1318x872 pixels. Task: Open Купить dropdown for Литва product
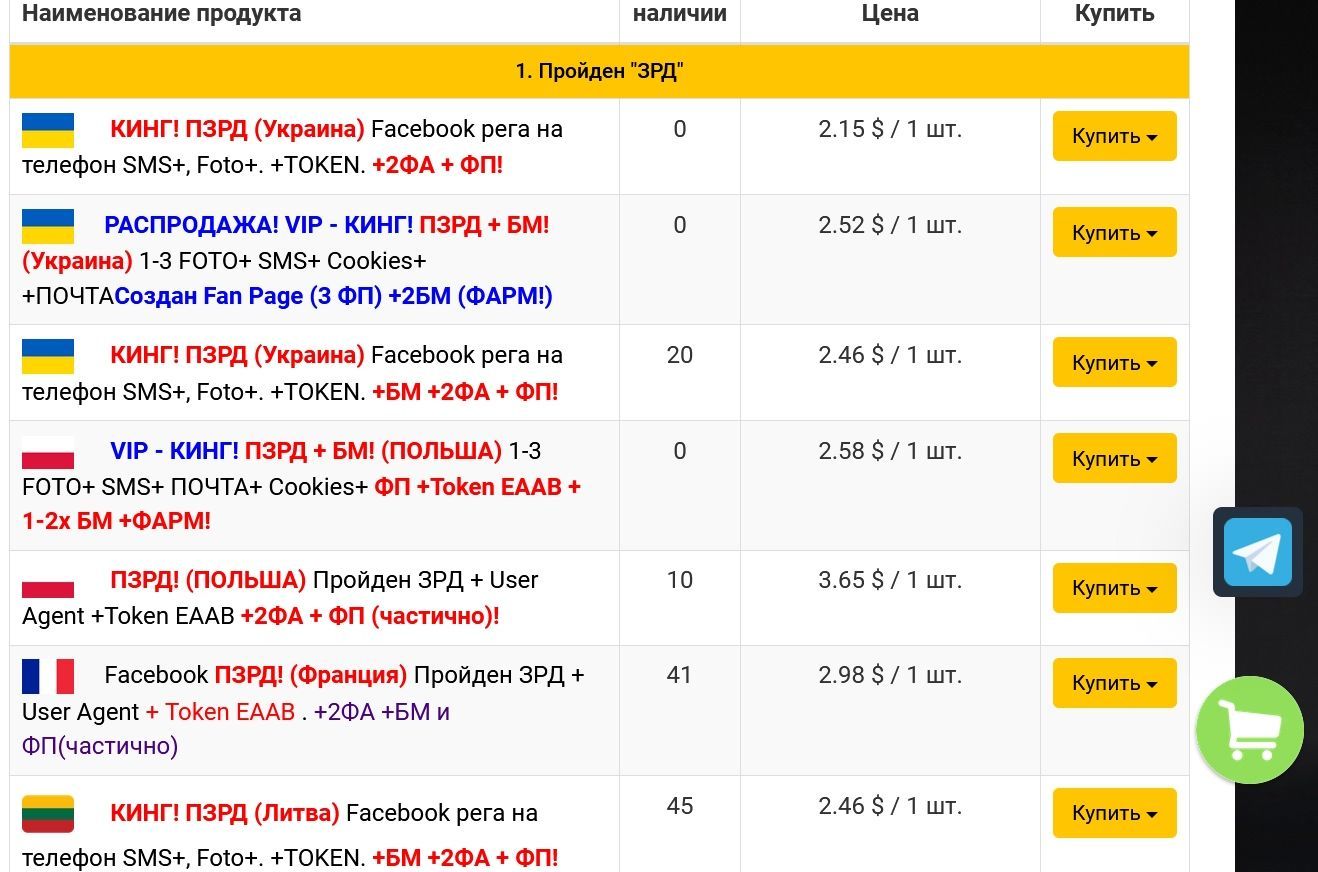pos(1114,813)
